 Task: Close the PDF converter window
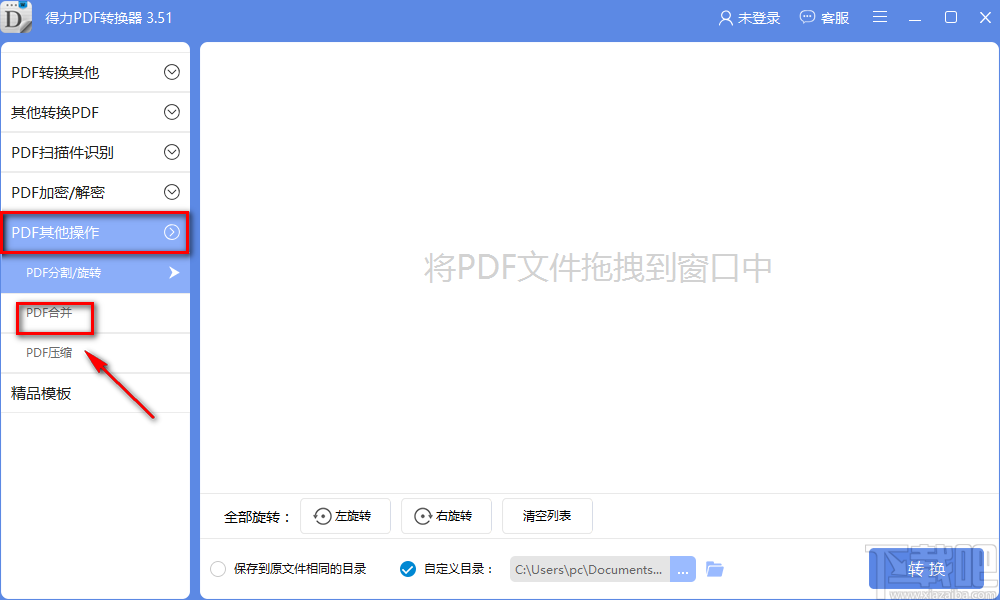coord(985,17)
